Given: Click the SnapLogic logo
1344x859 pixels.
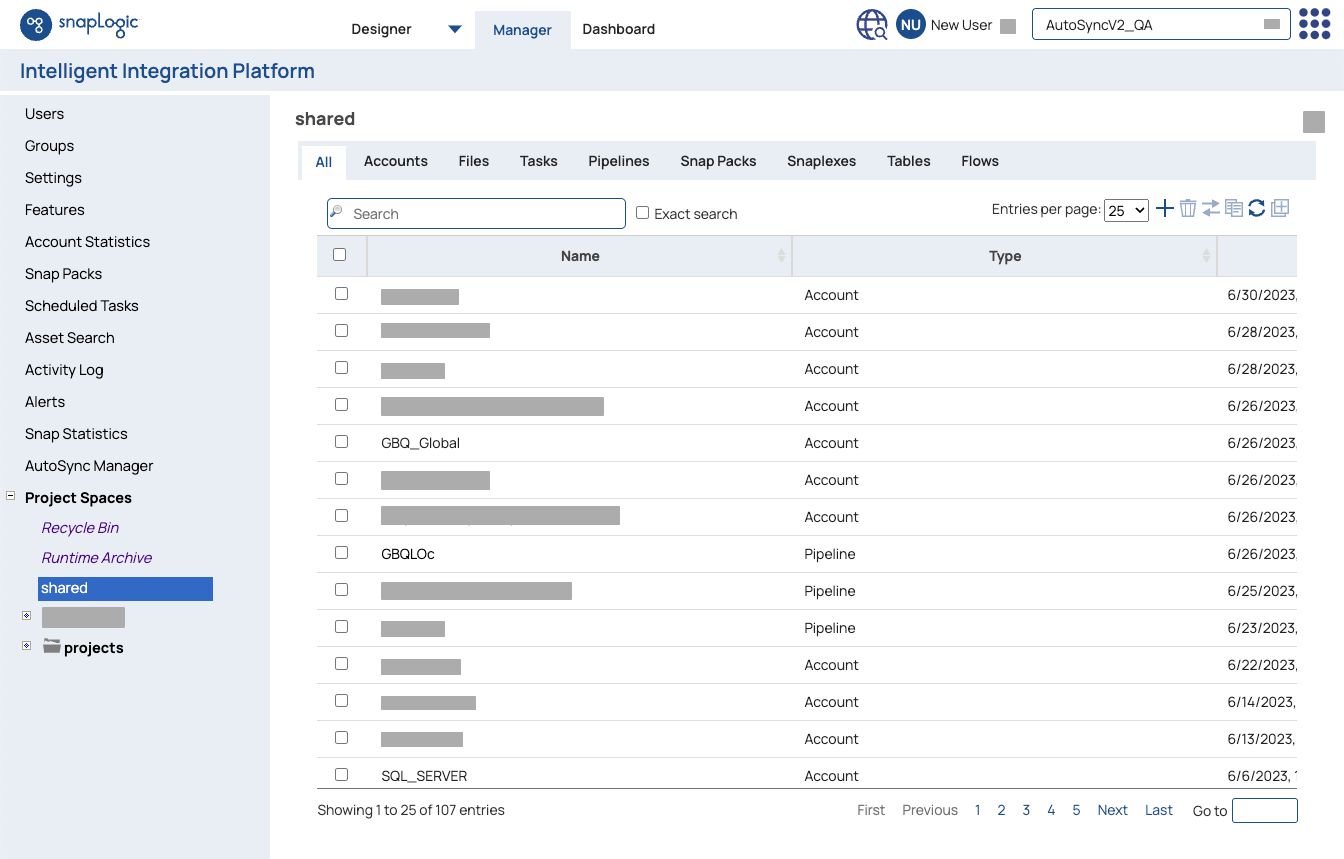Looking at the screenshot, I should click(x=79, y=25).
